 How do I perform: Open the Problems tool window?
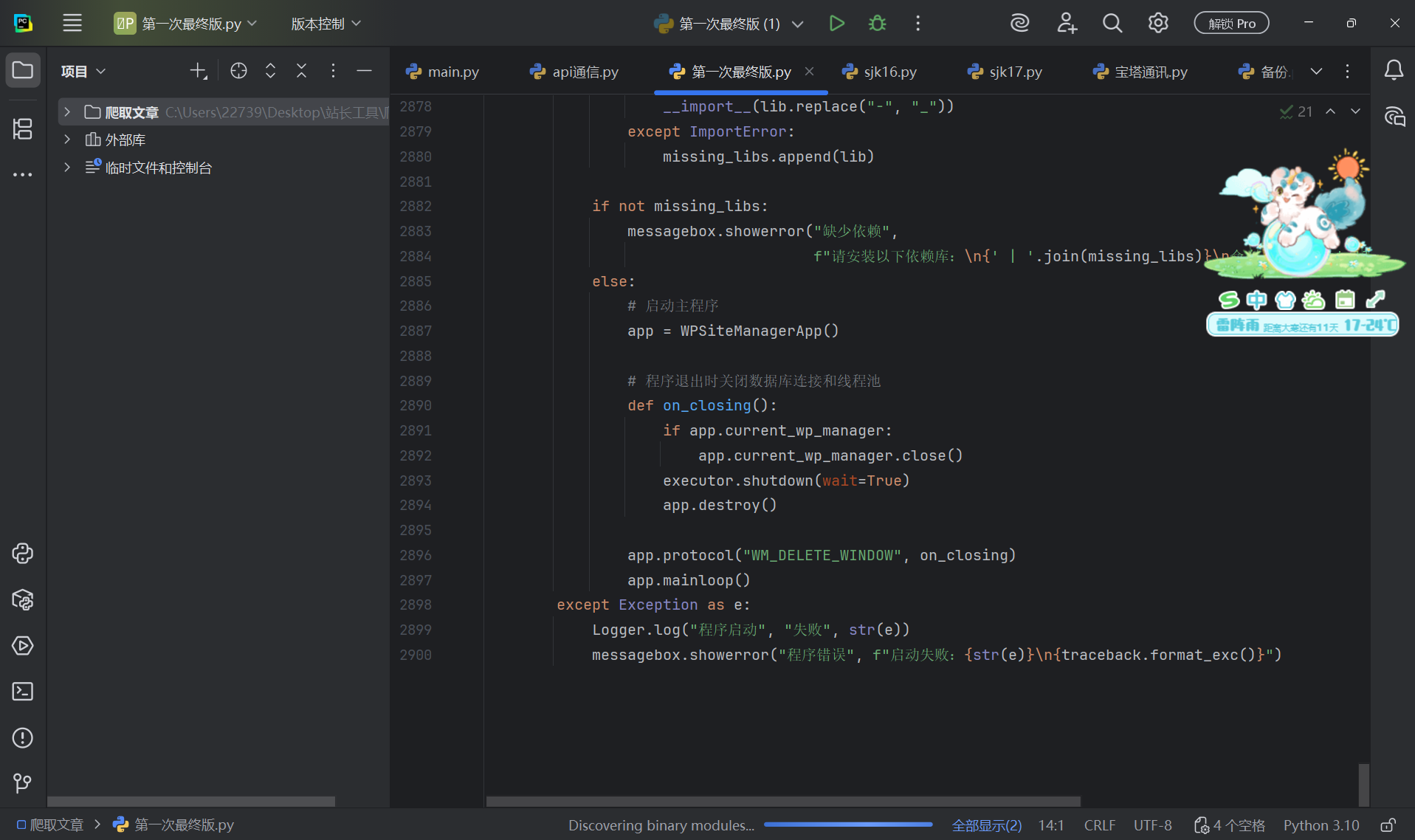[x=22, y=737]
